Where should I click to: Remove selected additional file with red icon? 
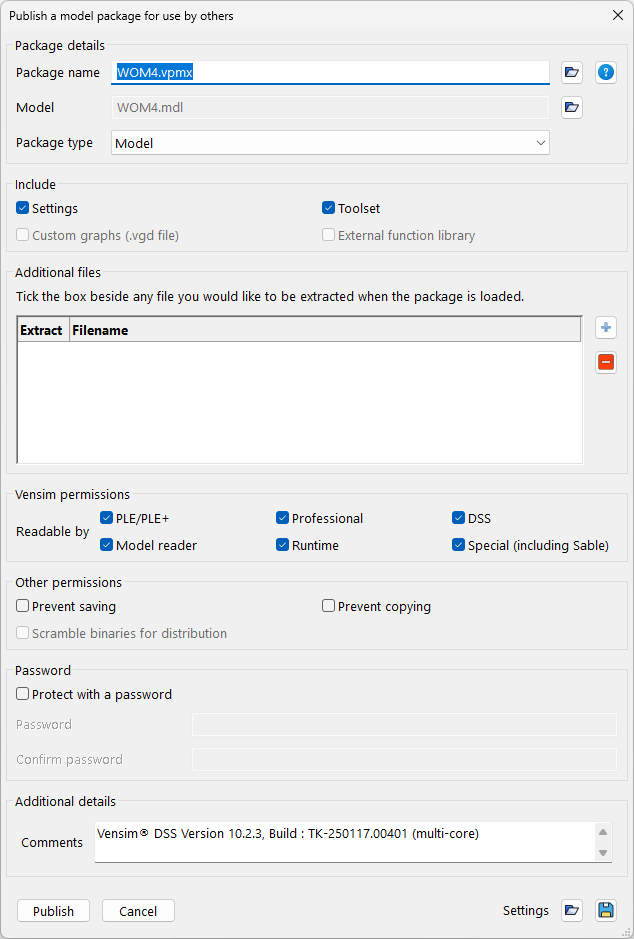pos(606,362)
